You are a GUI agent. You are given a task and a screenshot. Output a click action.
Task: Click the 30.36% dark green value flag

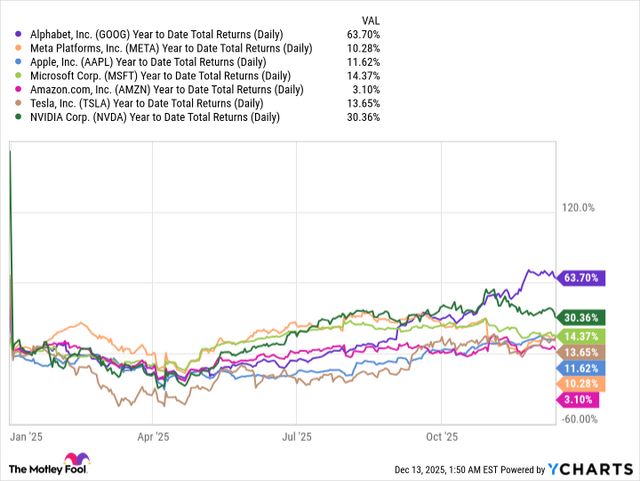(x=582, y=316)
